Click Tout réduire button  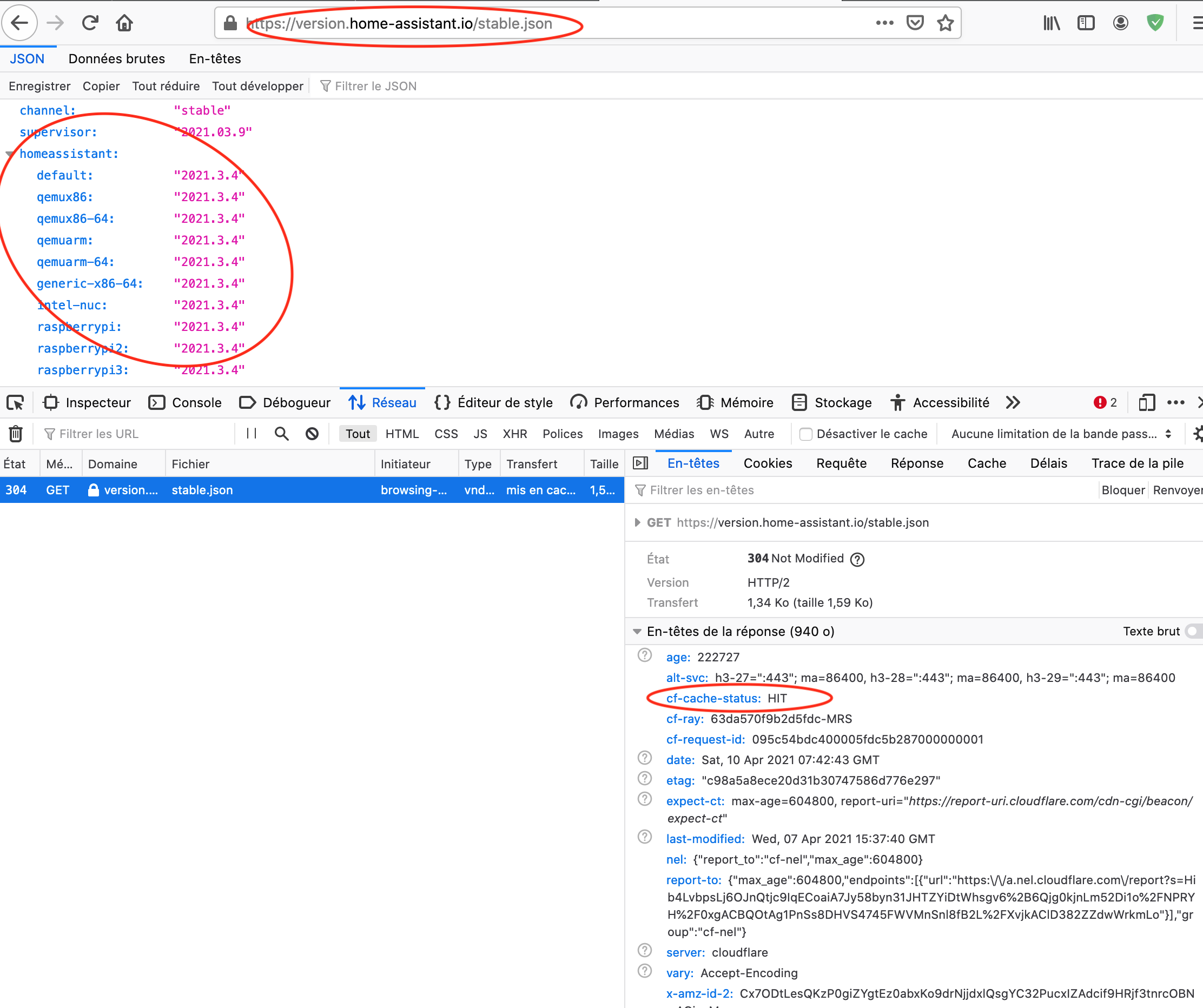point(166,86)
